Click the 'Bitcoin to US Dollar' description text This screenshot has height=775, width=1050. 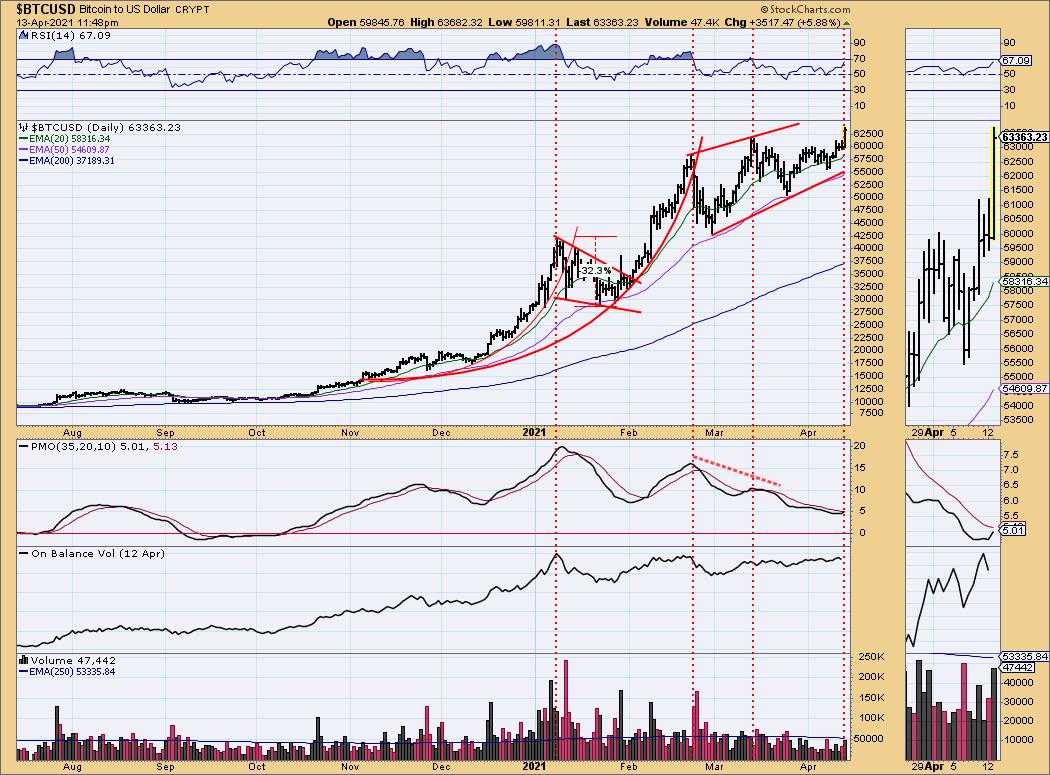pyautogui.click(x=125, y=9)
